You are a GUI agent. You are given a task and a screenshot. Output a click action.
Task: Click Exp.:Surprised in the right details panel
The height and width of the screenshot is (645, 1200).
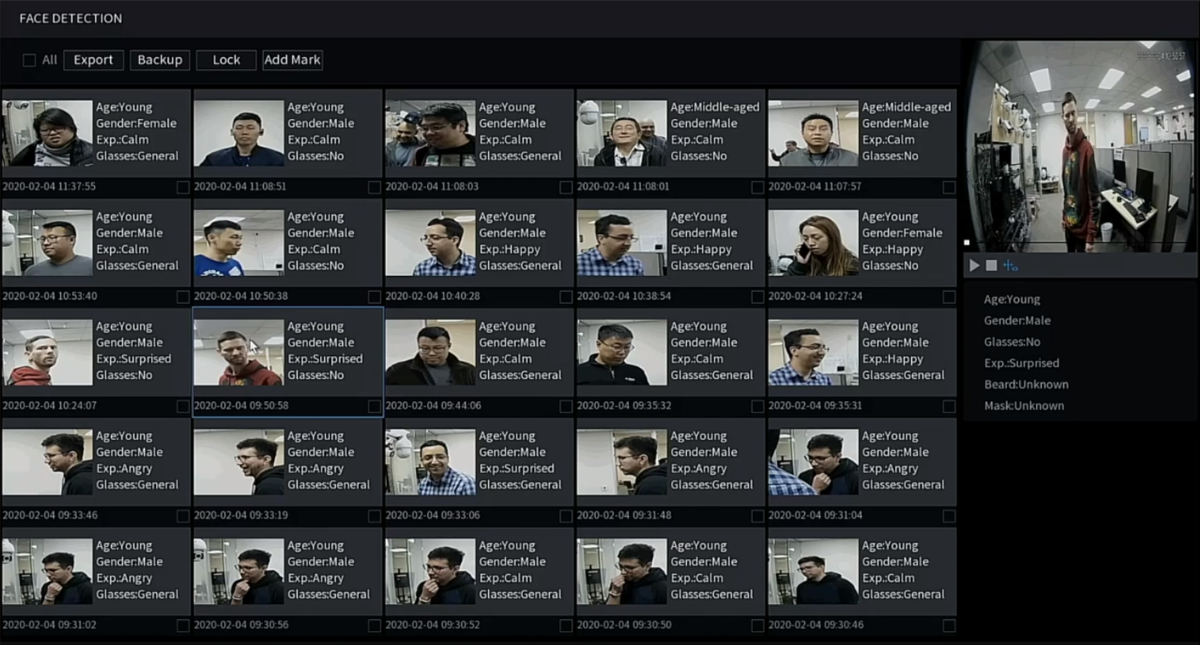point(1022,363)
